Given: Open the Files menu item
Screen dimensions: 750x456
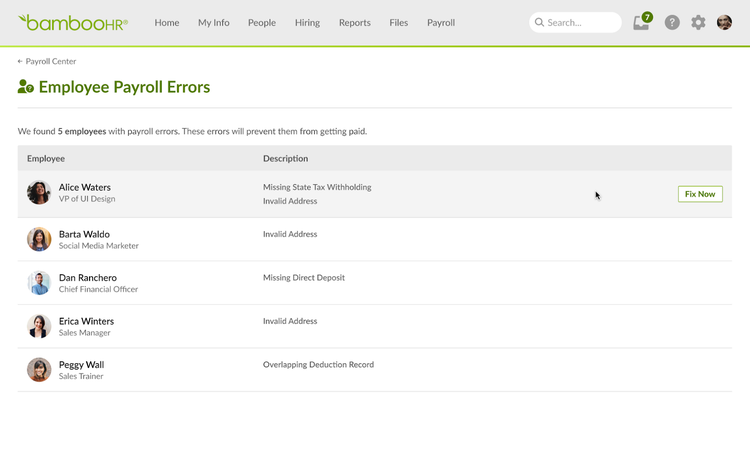Looking at the screenshot, I should pos(398,22).
